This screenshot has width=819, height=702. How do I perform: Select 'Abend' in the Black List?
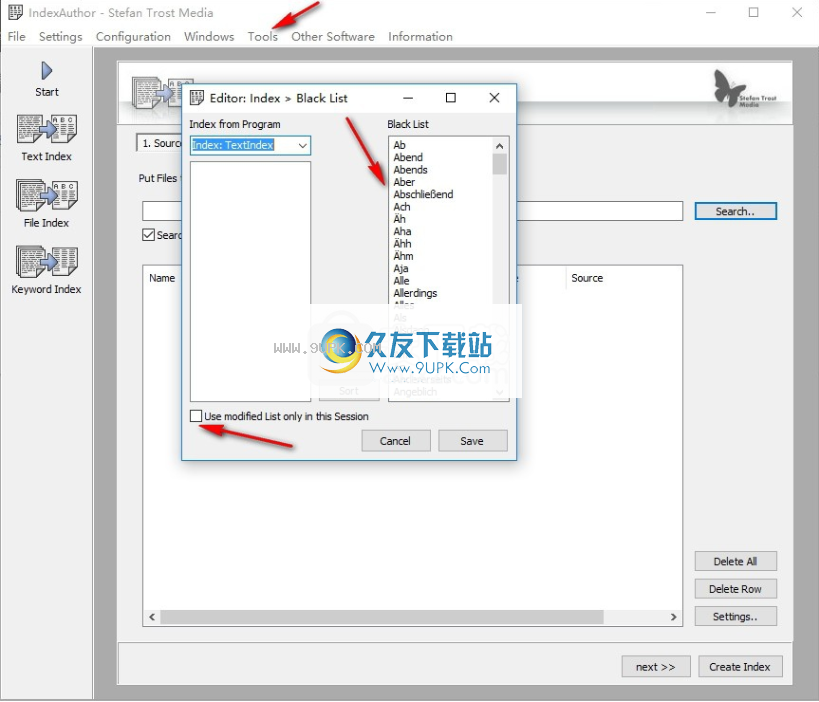tap(408, 157)
